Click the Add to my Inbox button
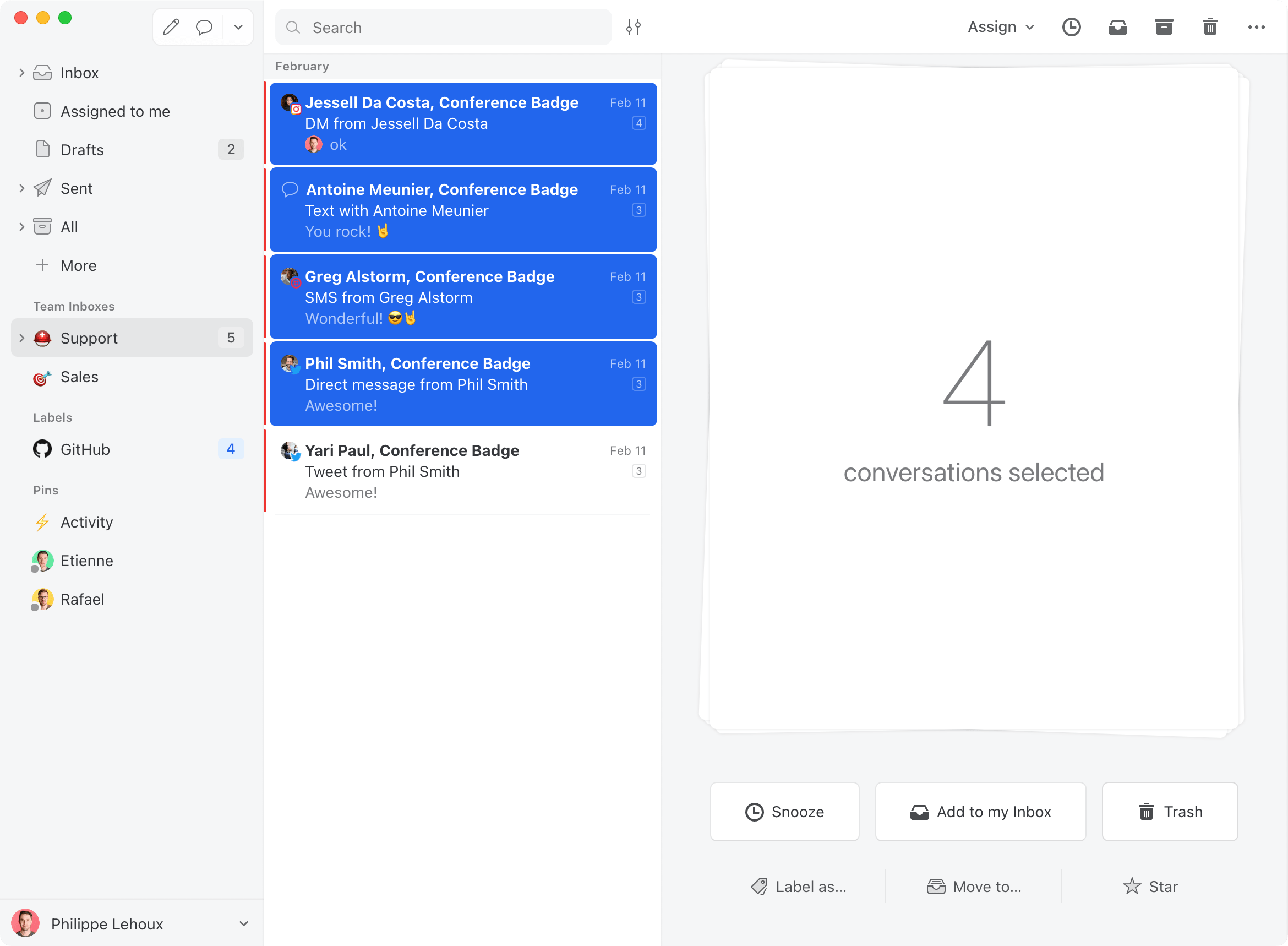 point(980,812)
